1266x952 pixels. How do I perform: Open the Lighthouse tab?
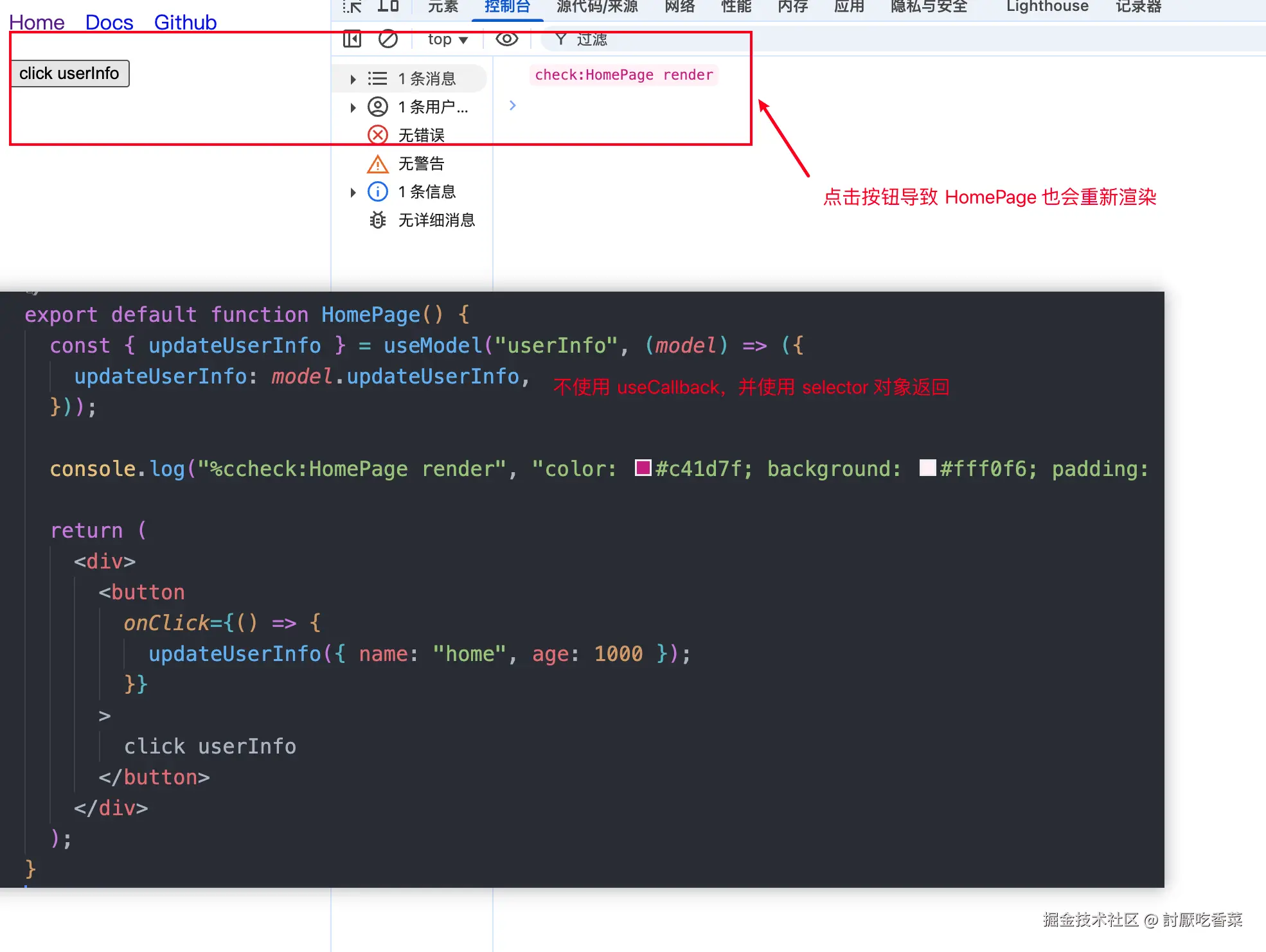1047,7
